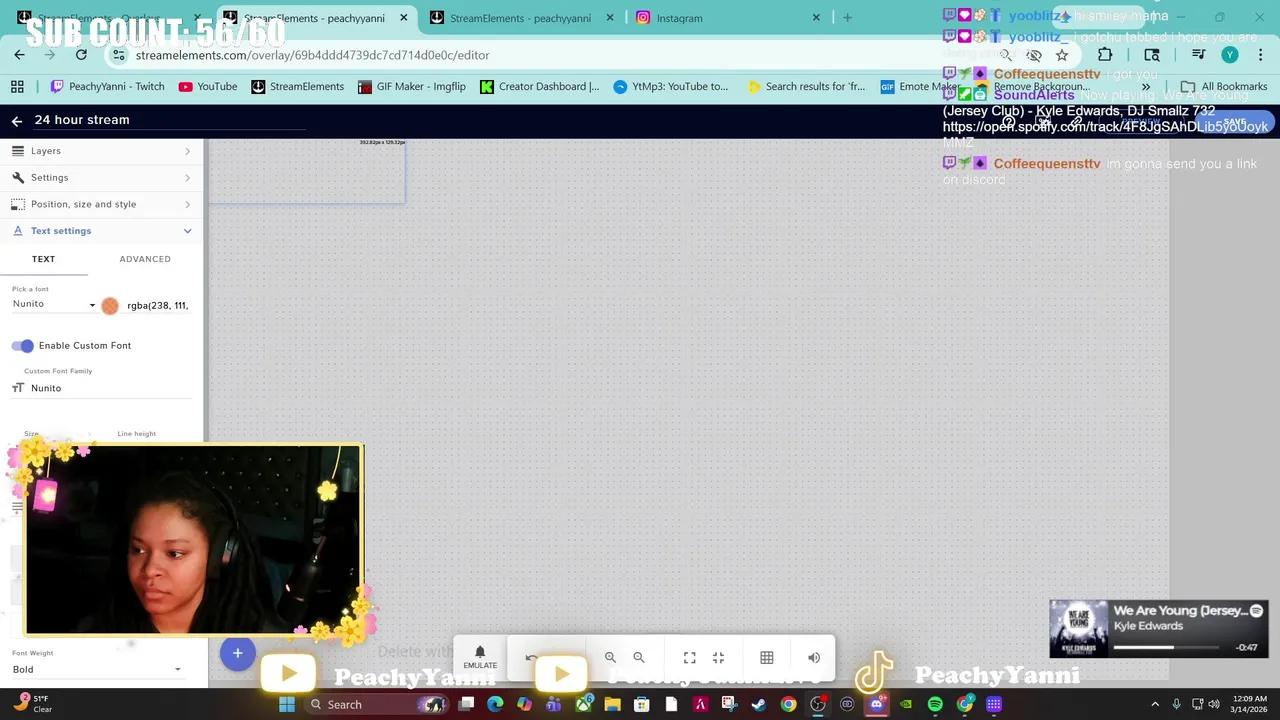The height and width of the screenshot is (720, 1280).
Task: Click the Custom Font Family field
Action: 101,388
